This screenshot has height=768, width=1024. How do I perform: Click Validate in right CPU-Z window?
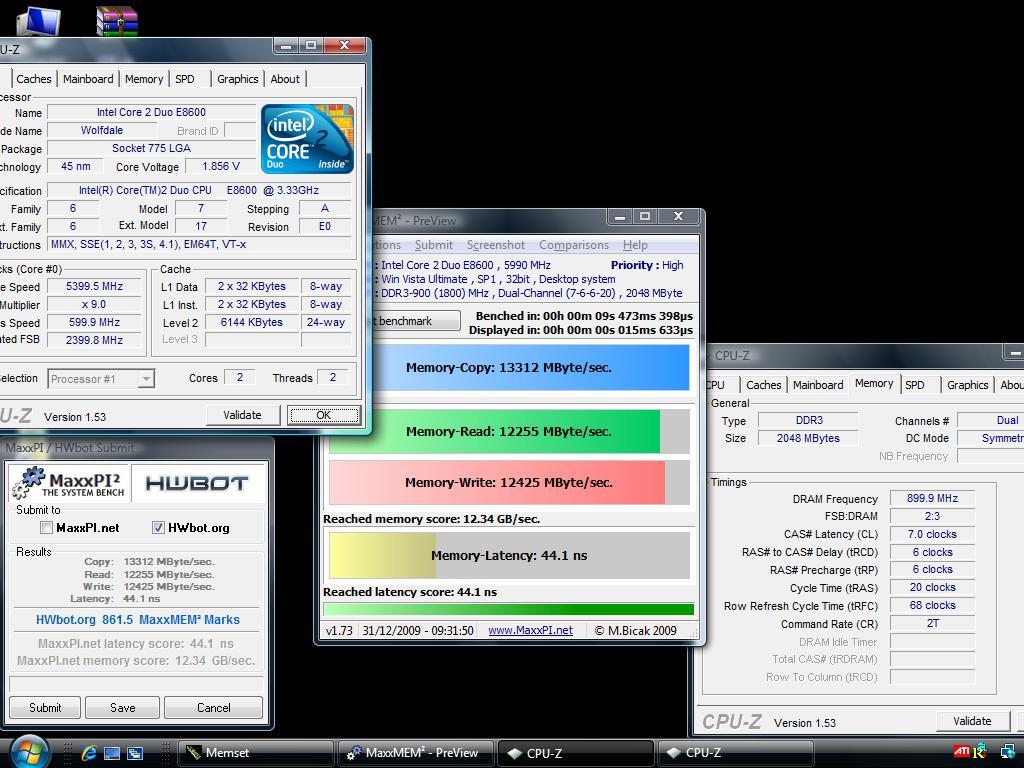pos(972,721)
